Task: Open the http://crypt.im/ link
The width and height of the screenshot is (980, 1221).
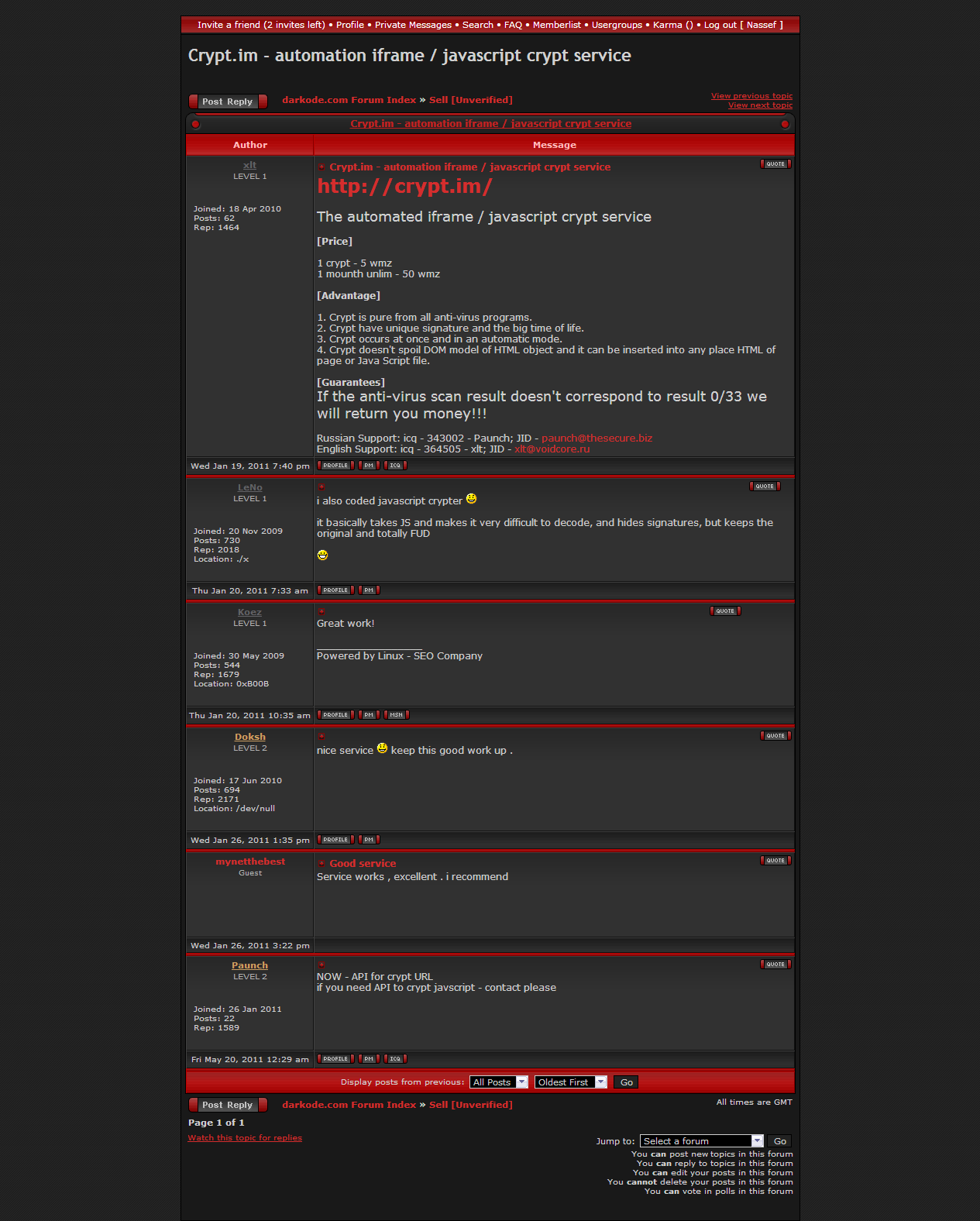Action: (404, 187)
